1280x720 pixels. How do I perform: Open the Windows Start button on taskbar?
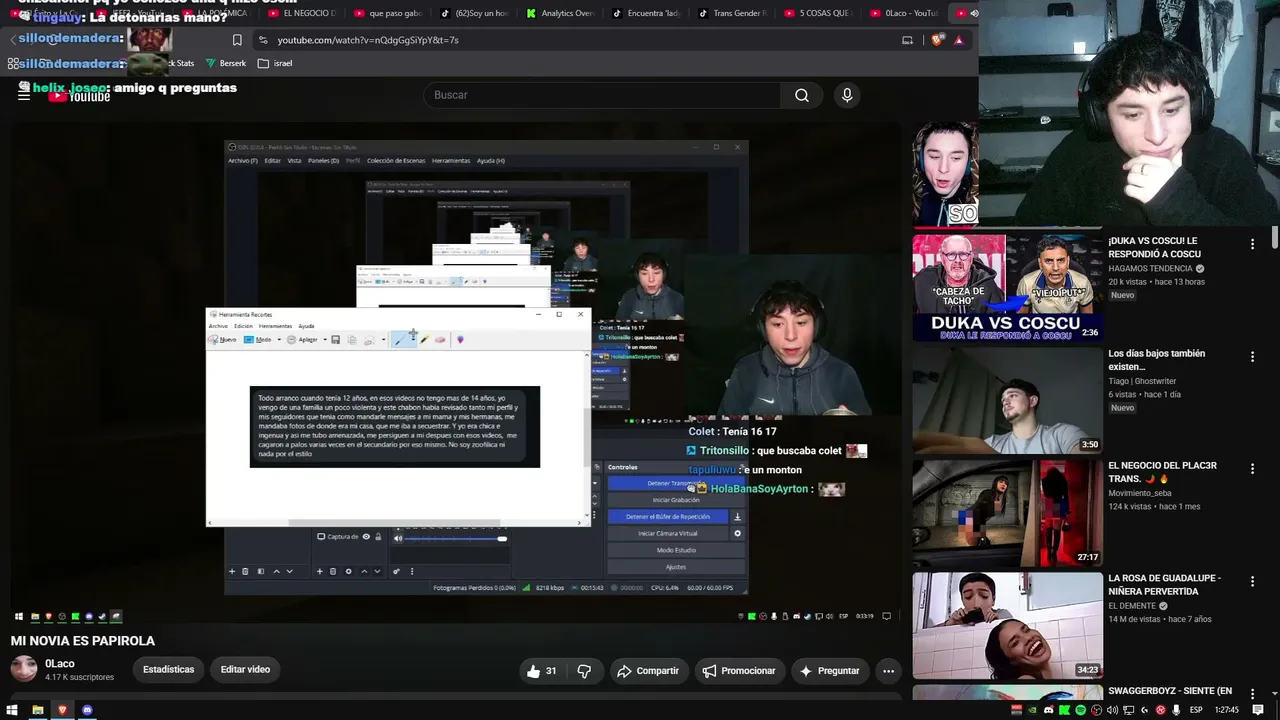12,710
